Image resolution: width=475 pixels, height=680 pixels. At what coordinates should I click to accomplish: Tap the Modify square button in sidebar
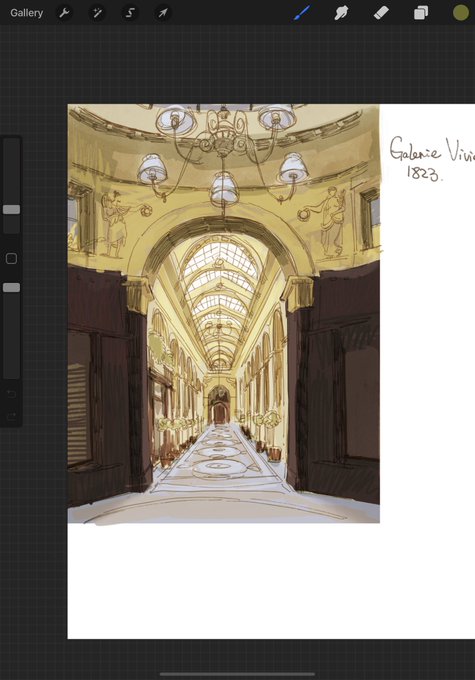coord(11,259)
